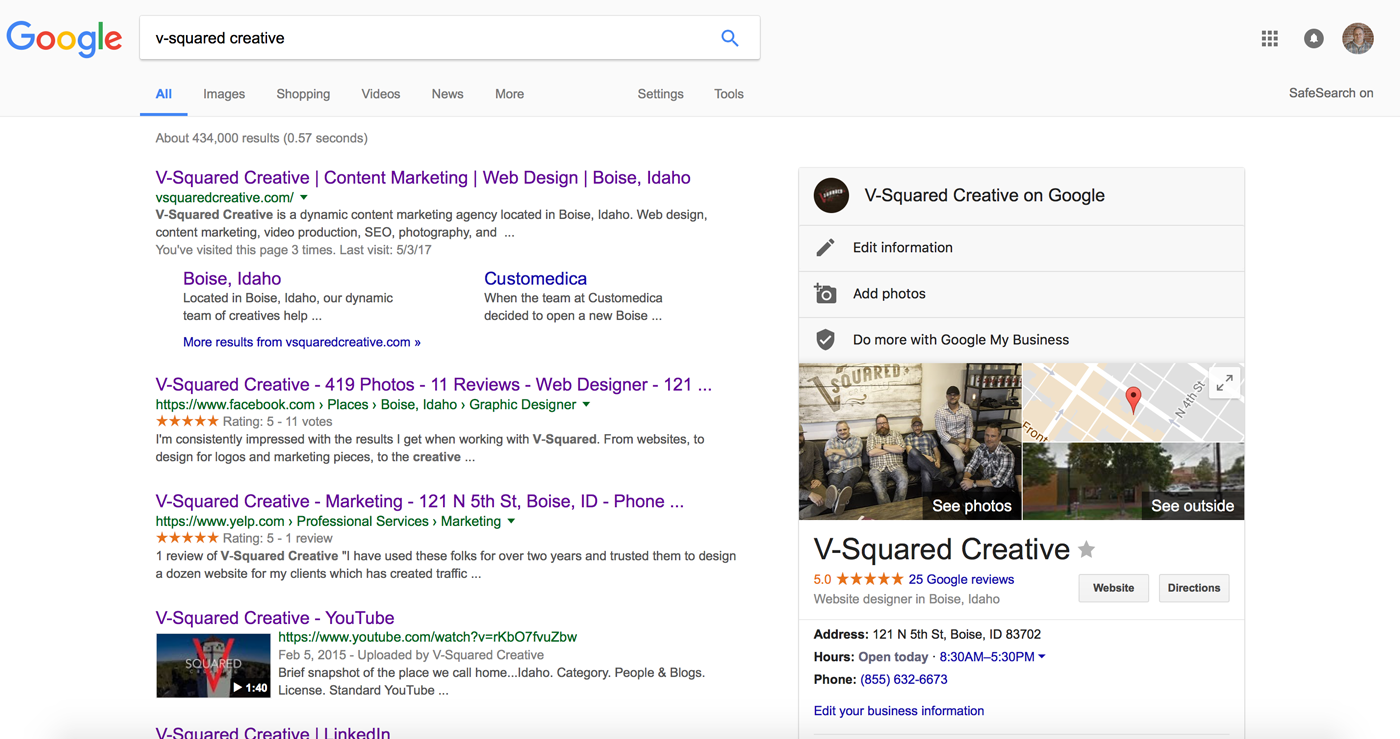The height and width of the screenshot is (739, 1400).
Task: Star V-Squared Creative as a favorite
Action: pos(1087,549)
